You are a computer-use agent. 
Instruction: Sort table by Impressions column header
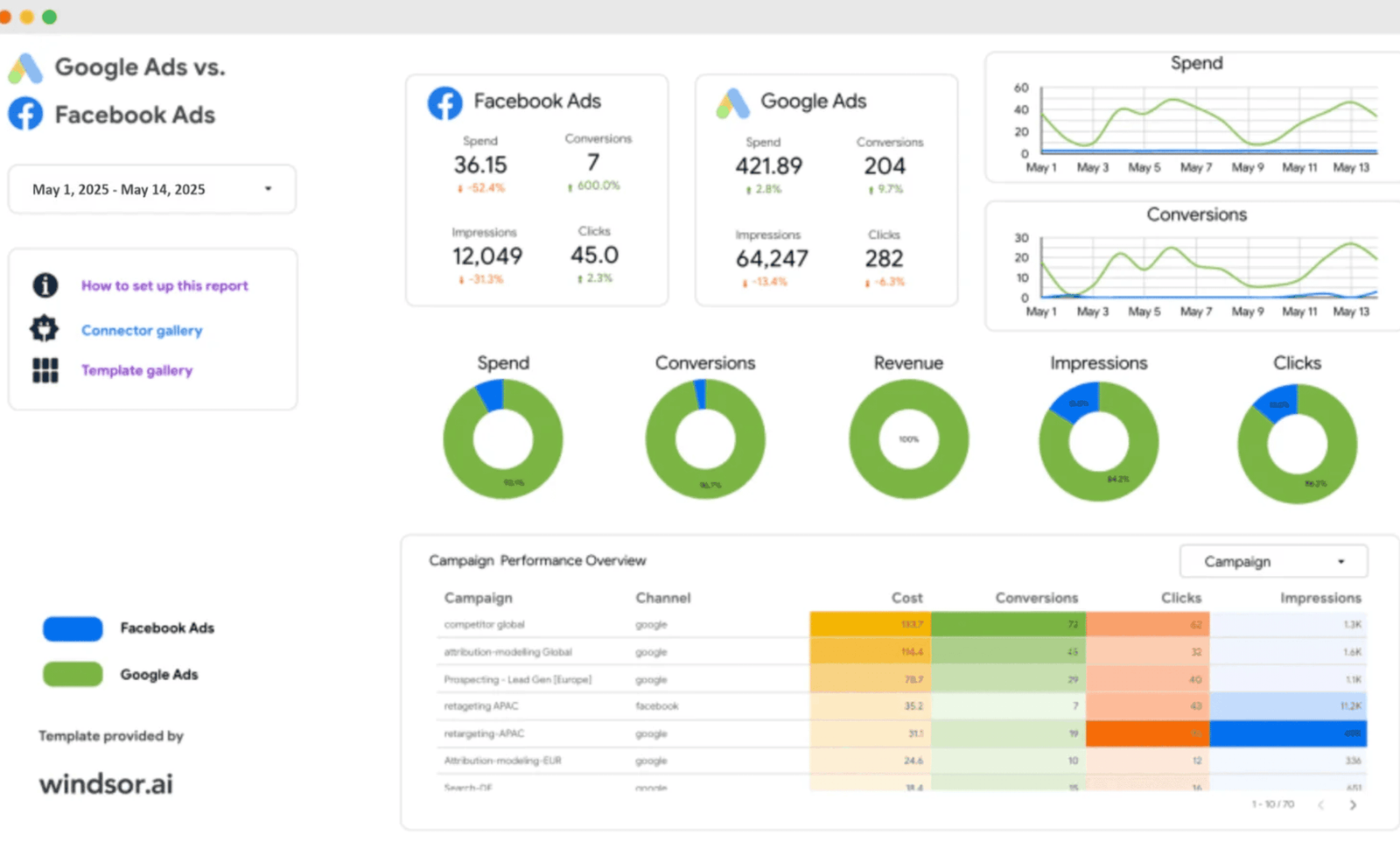(x=1320, y=598)
